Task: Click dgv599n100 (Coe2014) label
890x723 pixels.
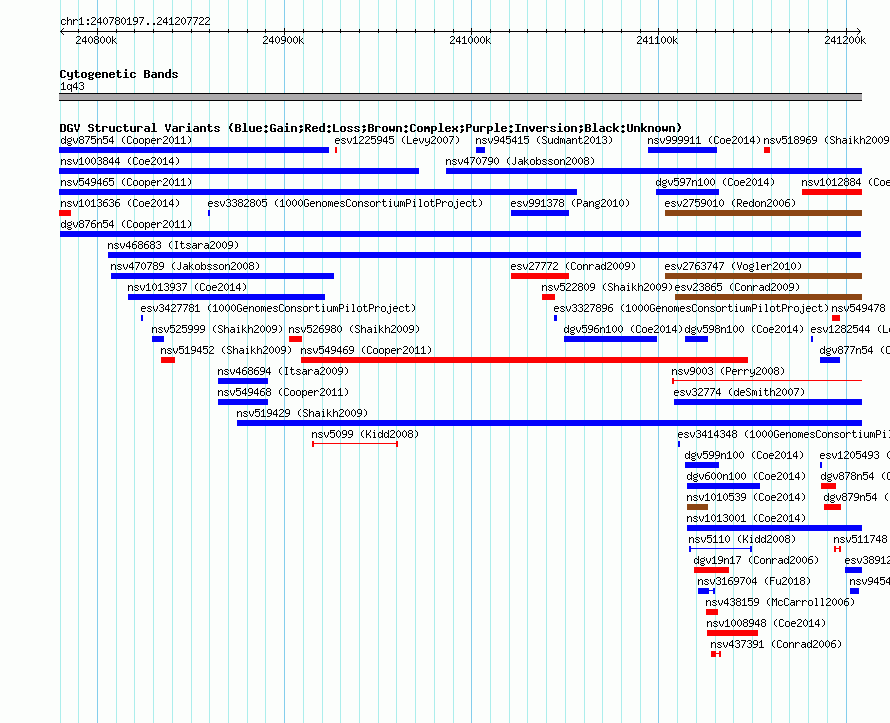Action: tap(744, 455)
